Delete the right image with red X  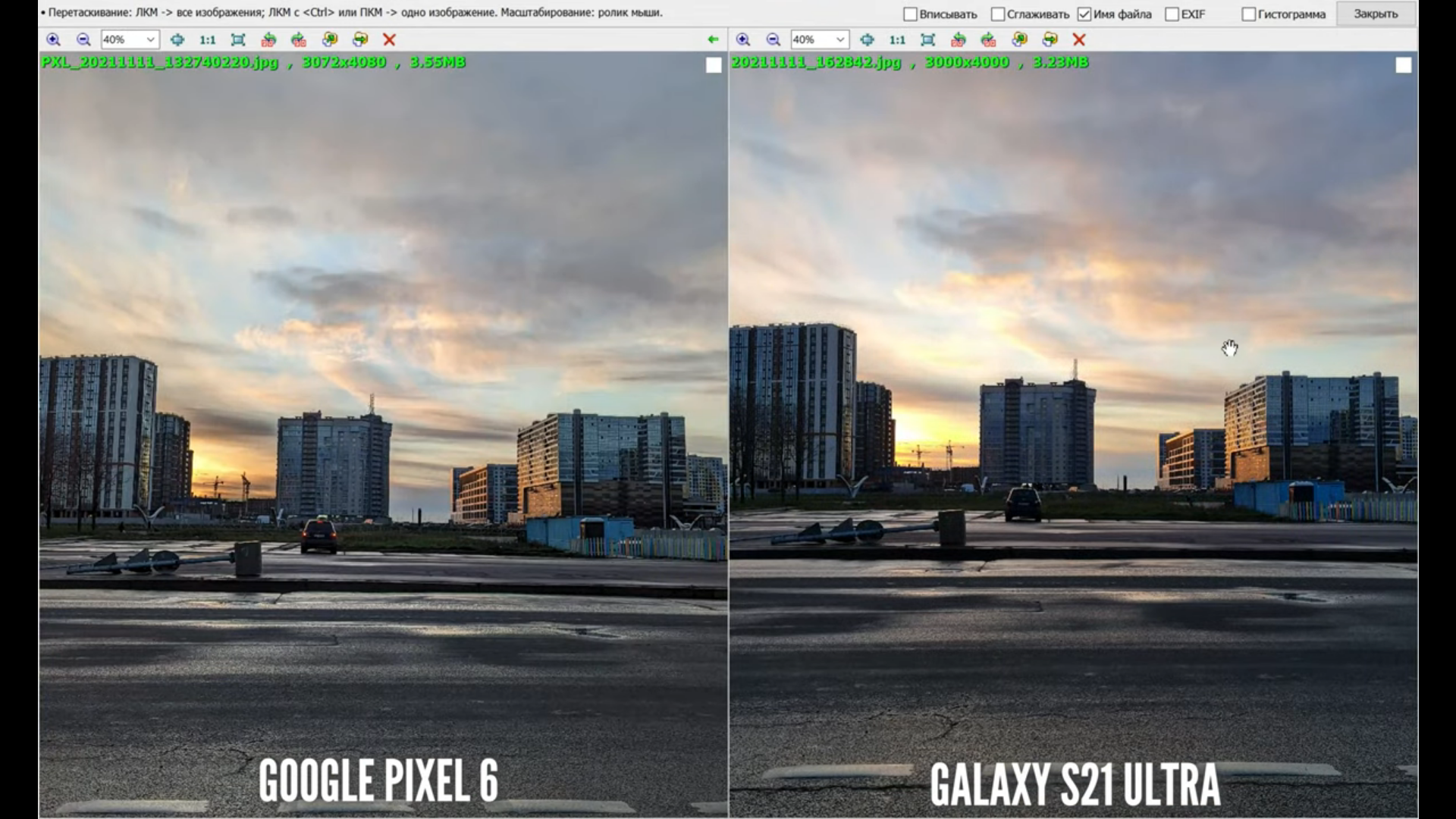[1079, 39]
